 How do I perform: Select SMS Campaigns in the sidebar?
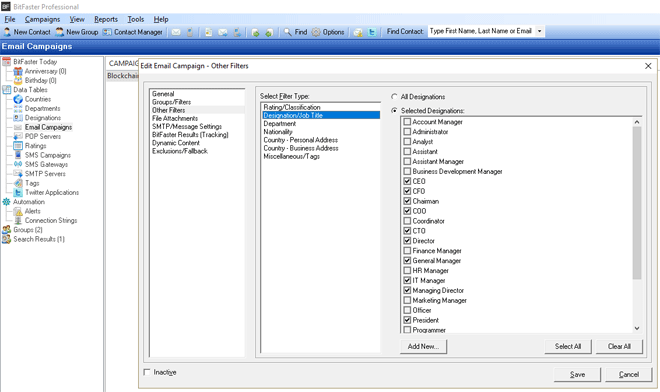pos(48,155)
